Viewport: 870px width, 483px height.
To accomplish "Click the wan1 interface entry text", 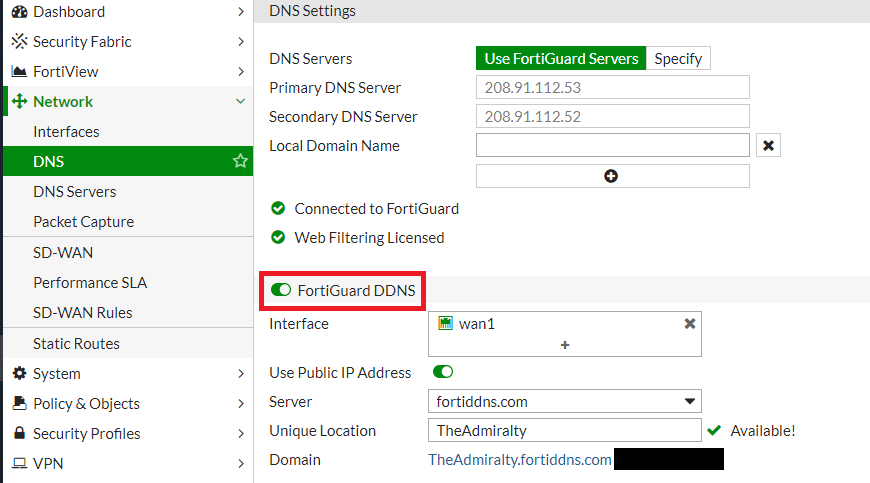I will coord(477,324).
